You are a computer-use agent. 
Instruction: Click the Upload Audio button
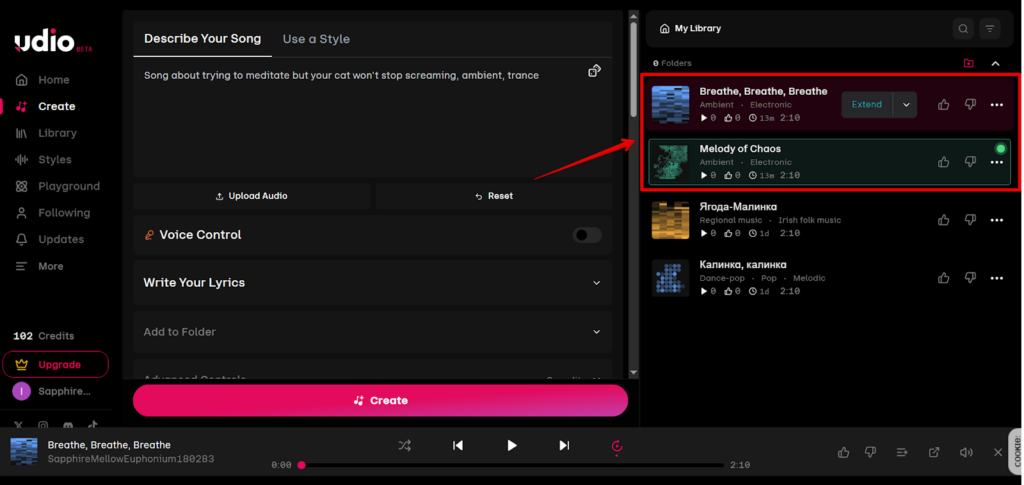click(x=251, y=196)
